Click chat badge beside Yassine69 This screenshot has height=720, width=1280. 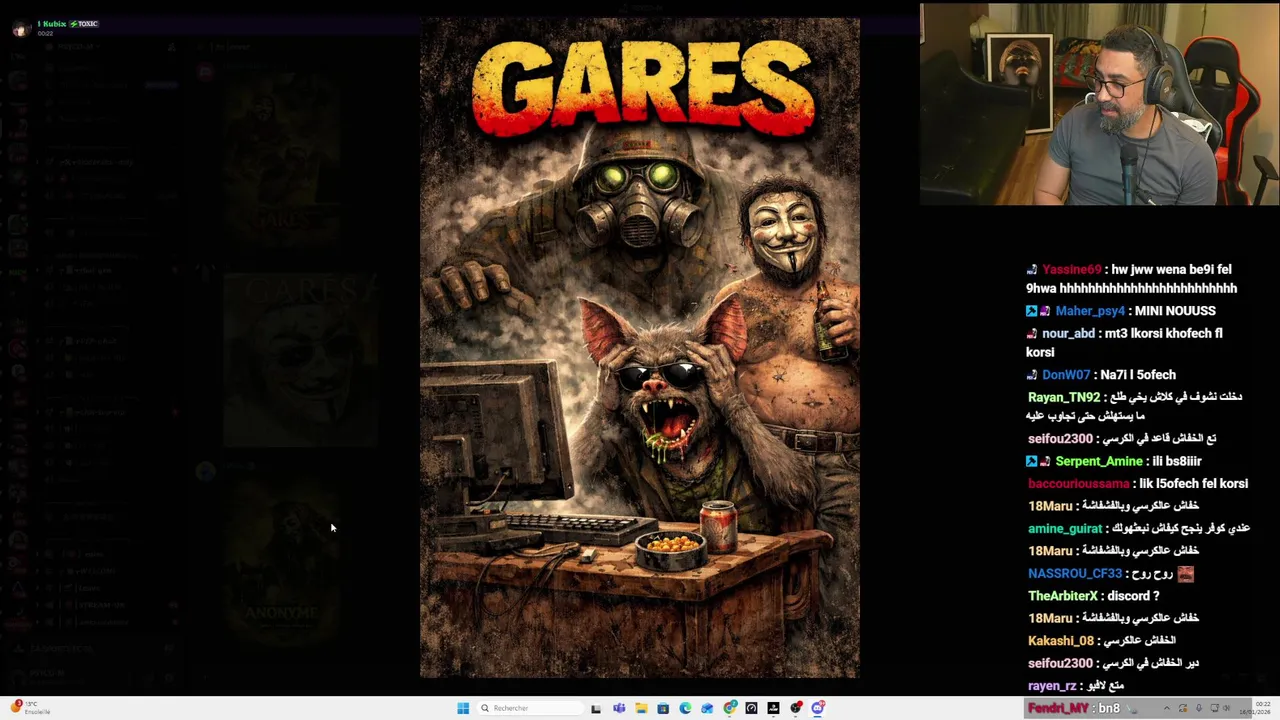tap(1032, 269)
